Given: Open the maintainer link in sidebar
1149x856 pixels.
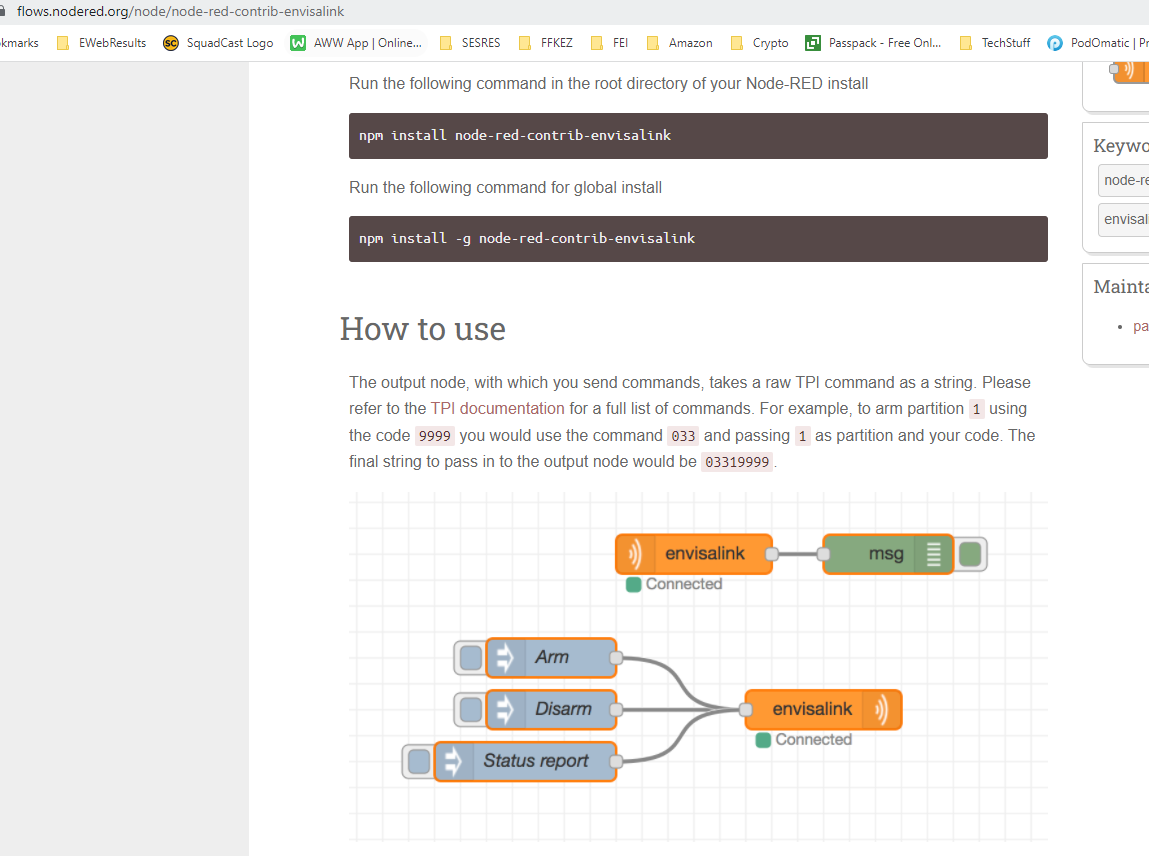Looking at the screenshot, I should coord(1140,326).
